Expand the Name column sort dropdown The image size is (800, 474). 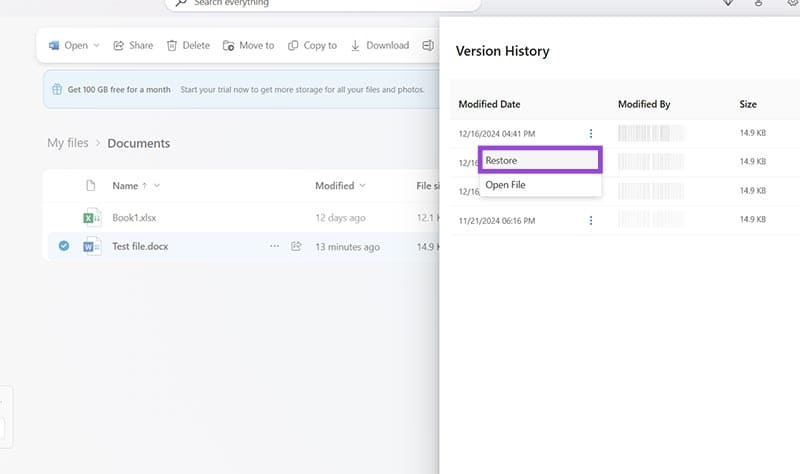[157, 186]
